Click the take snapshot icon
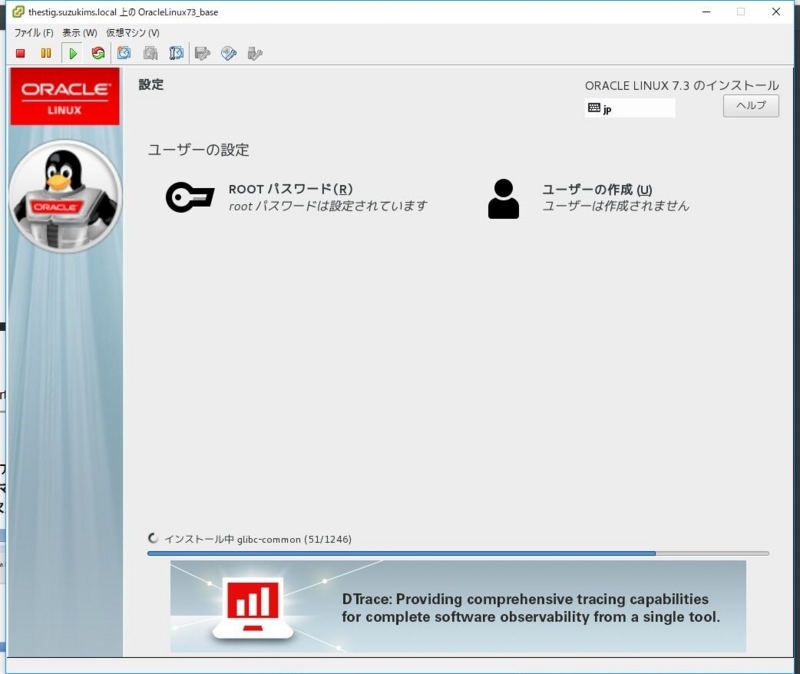This screenshot has height=674, width=800. (124, 53)
